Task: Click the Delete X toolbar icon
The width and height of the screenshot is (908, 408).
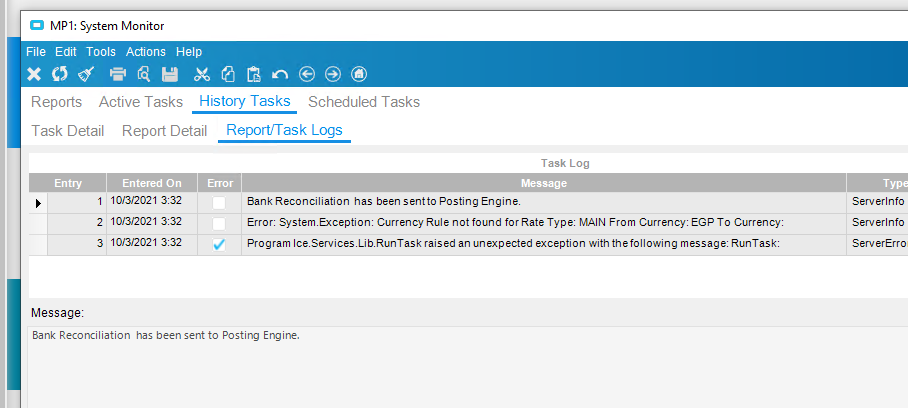Action: click(x=34, y=74)
